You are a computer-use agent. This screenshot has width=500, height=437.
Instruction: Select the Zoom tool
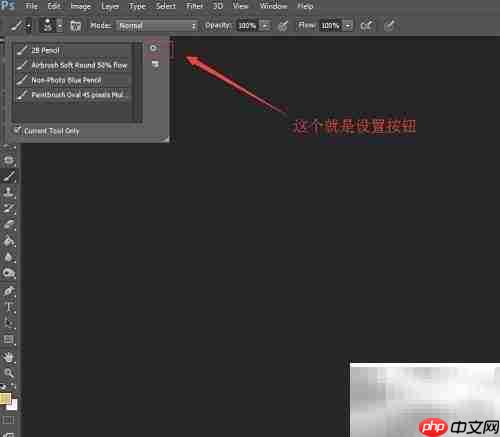[9, 373]
